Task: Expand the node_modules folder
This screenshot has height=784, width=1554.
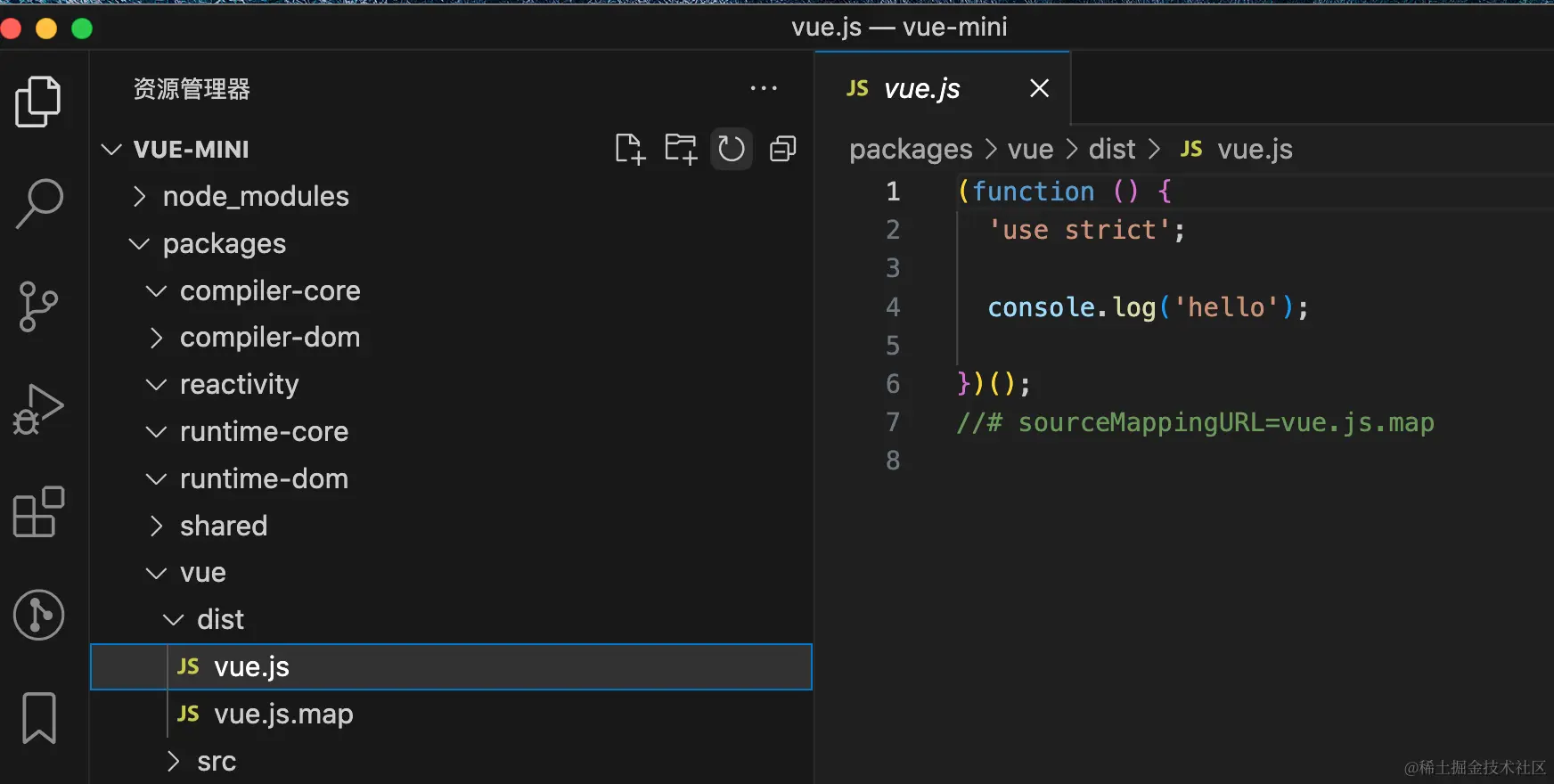Action: tap(139, 196)
